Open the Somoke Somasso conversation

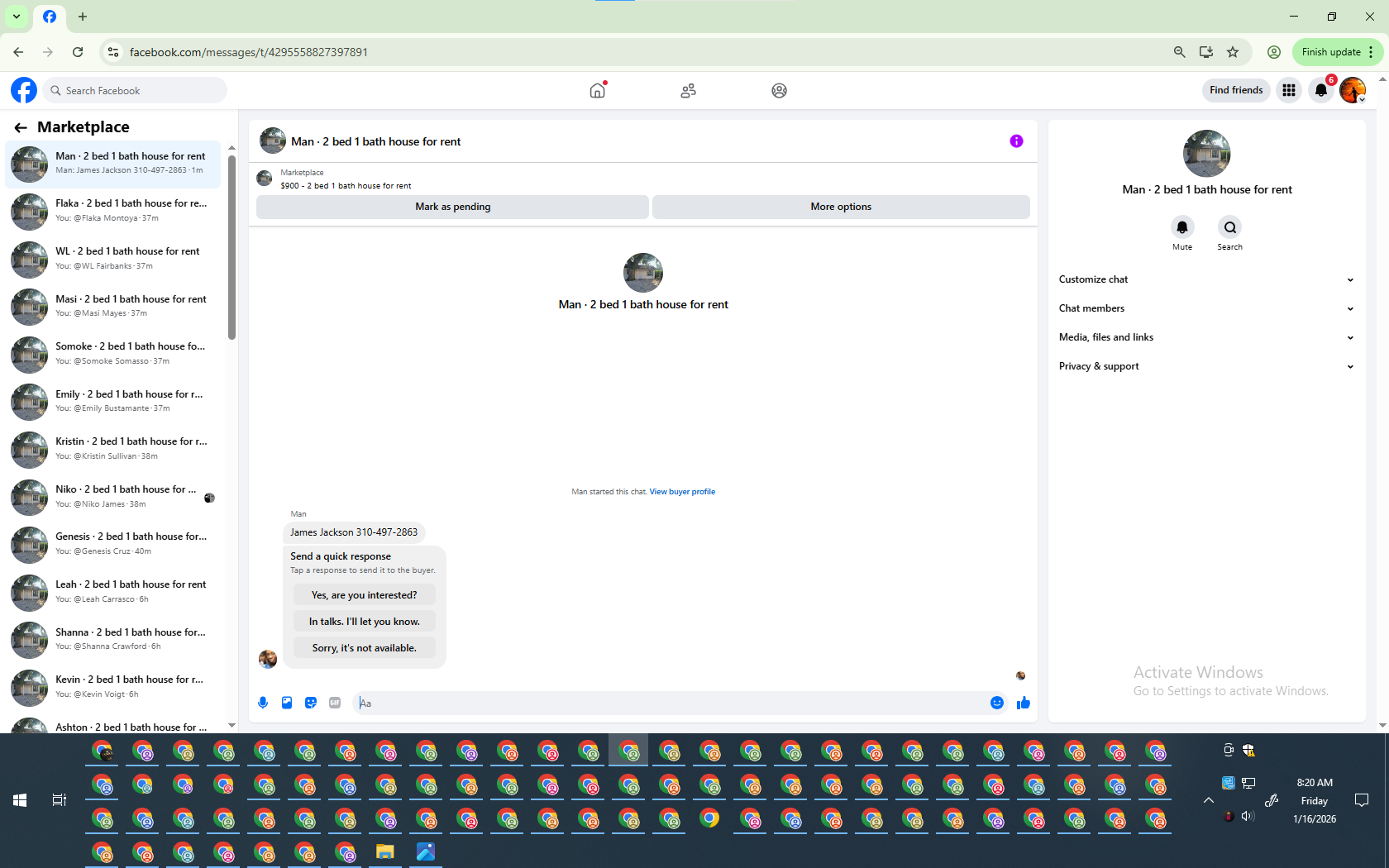pyautogui.click(x=113, y=355)
